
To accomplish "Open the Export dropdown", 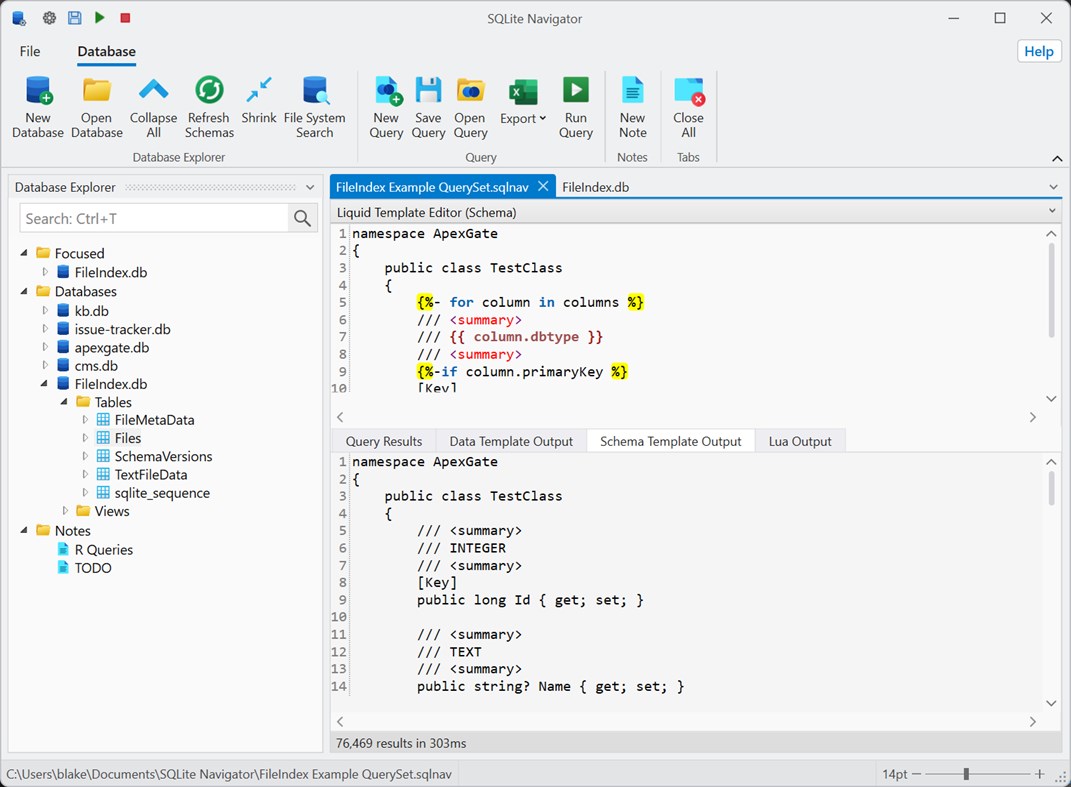I will pos(523,102).
